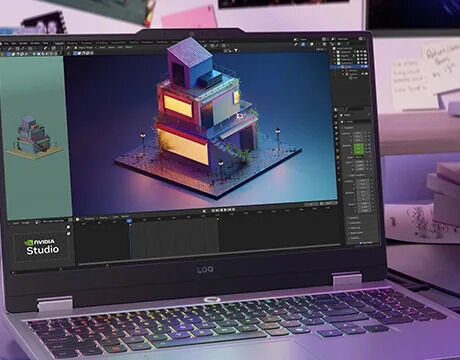The image size is (460, 360).
Task: Open the Object Mode dropdown in viewport header
Action: (x=85, y=47)
